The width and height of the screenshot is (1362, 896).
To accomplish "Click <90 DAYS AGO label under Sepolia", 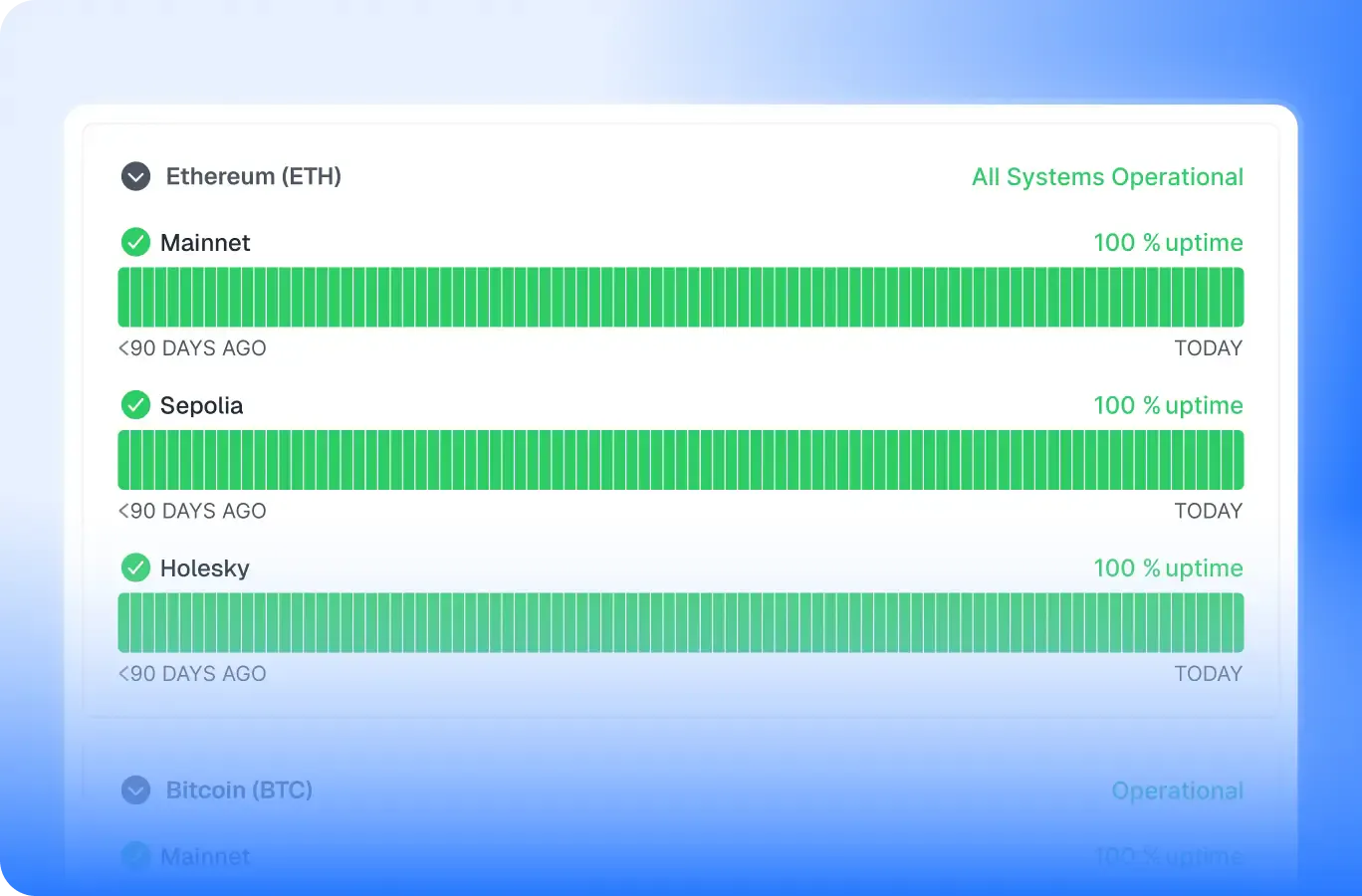I will 192,512.
